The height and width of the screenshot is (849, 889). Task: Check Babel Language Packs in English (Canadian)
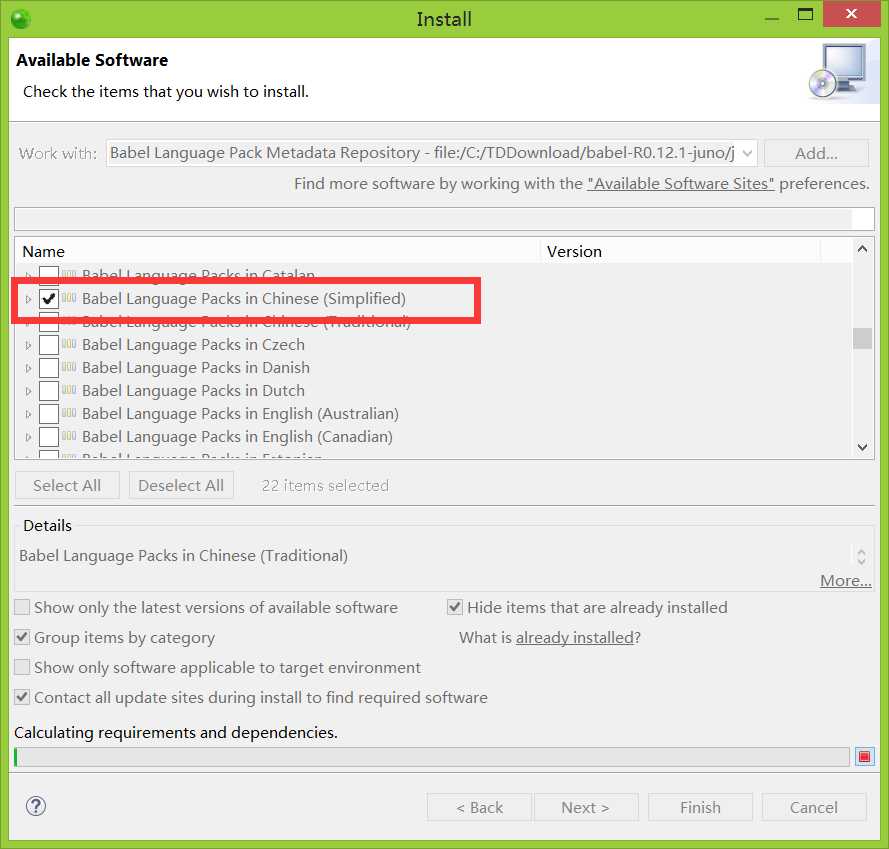(49, 437)
